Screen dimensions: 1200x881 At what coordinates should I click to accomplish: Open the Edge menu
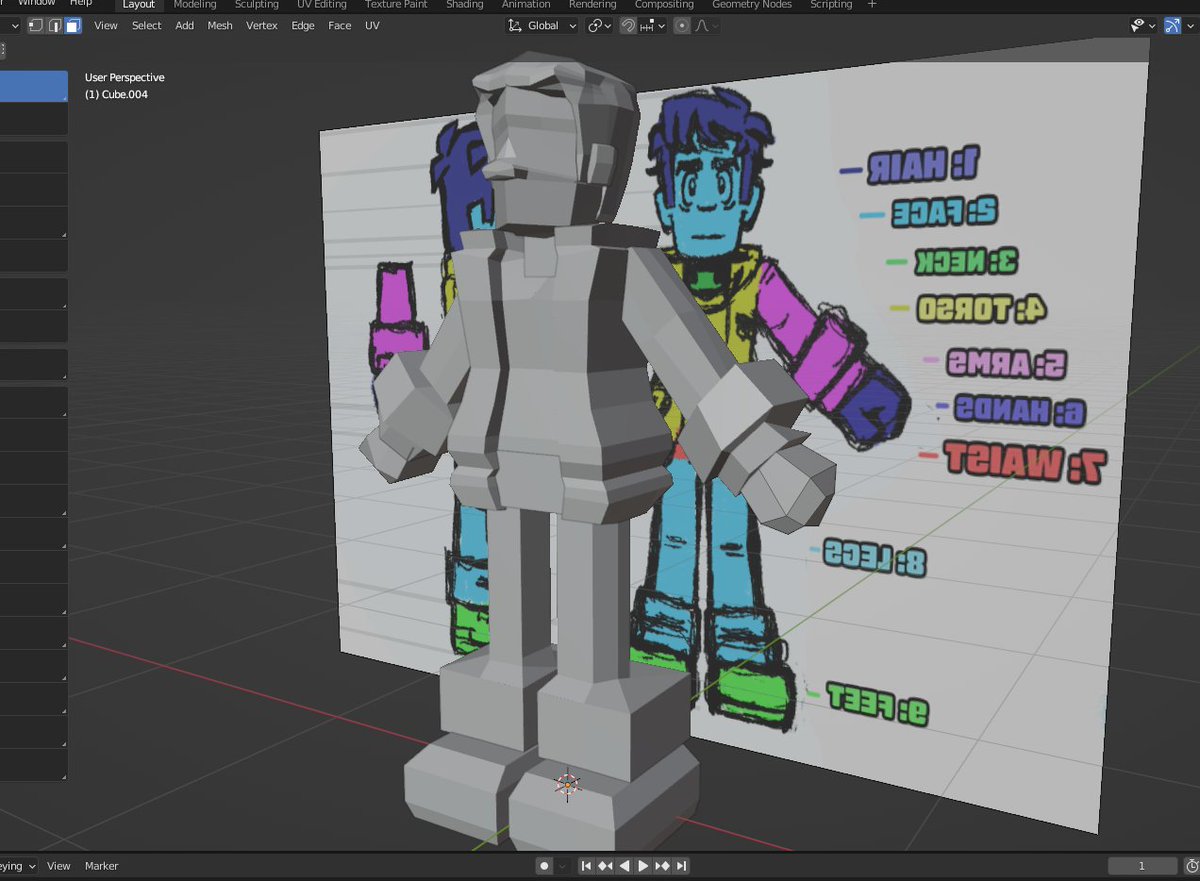303,26
